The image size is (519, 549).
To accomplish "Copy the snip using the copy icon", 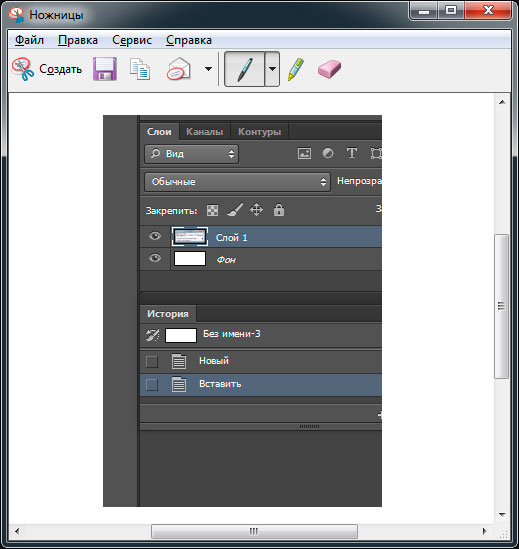I will pos(140,69).
